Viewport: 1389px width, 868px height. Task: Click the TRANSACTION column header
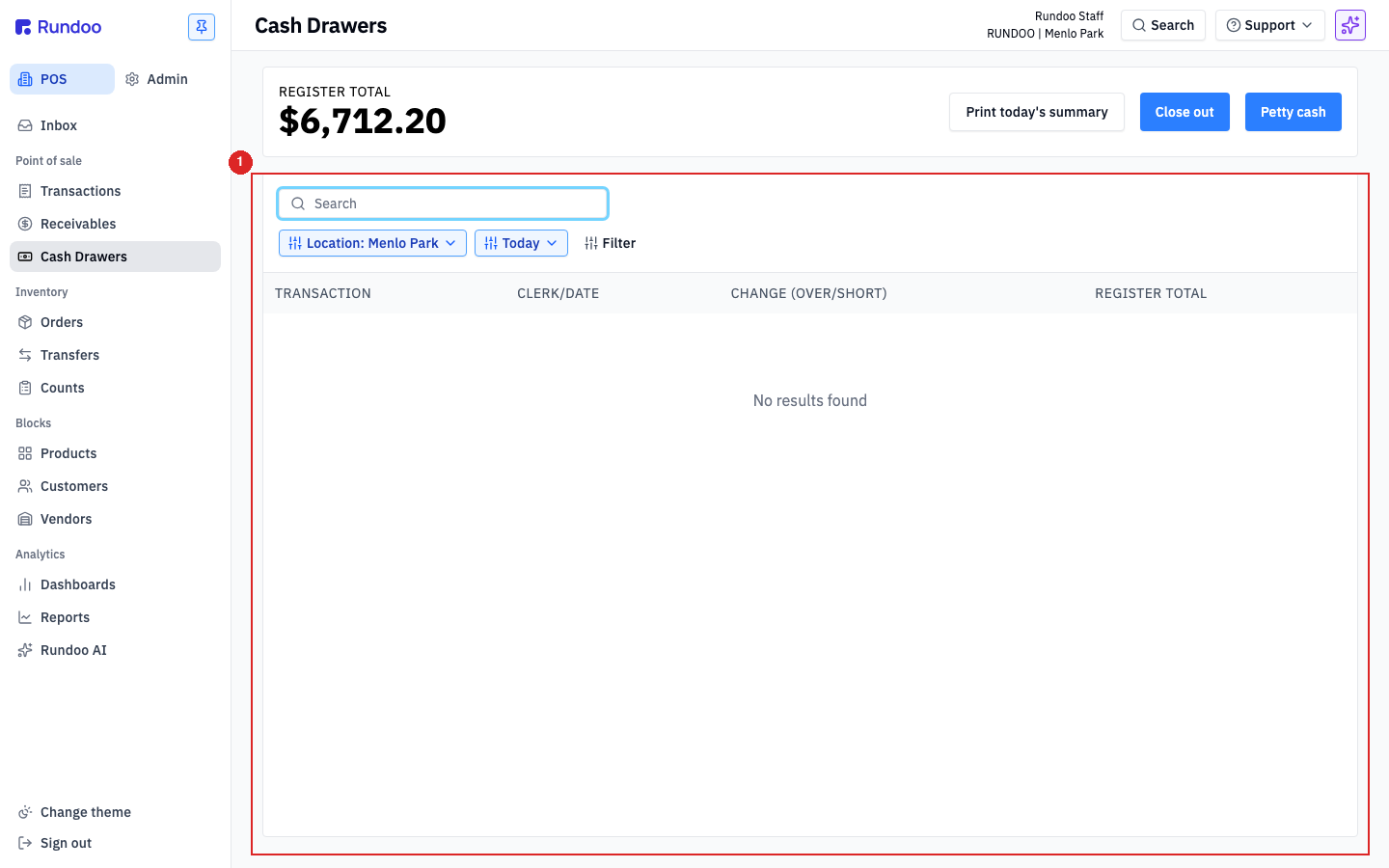pos(323,293)
